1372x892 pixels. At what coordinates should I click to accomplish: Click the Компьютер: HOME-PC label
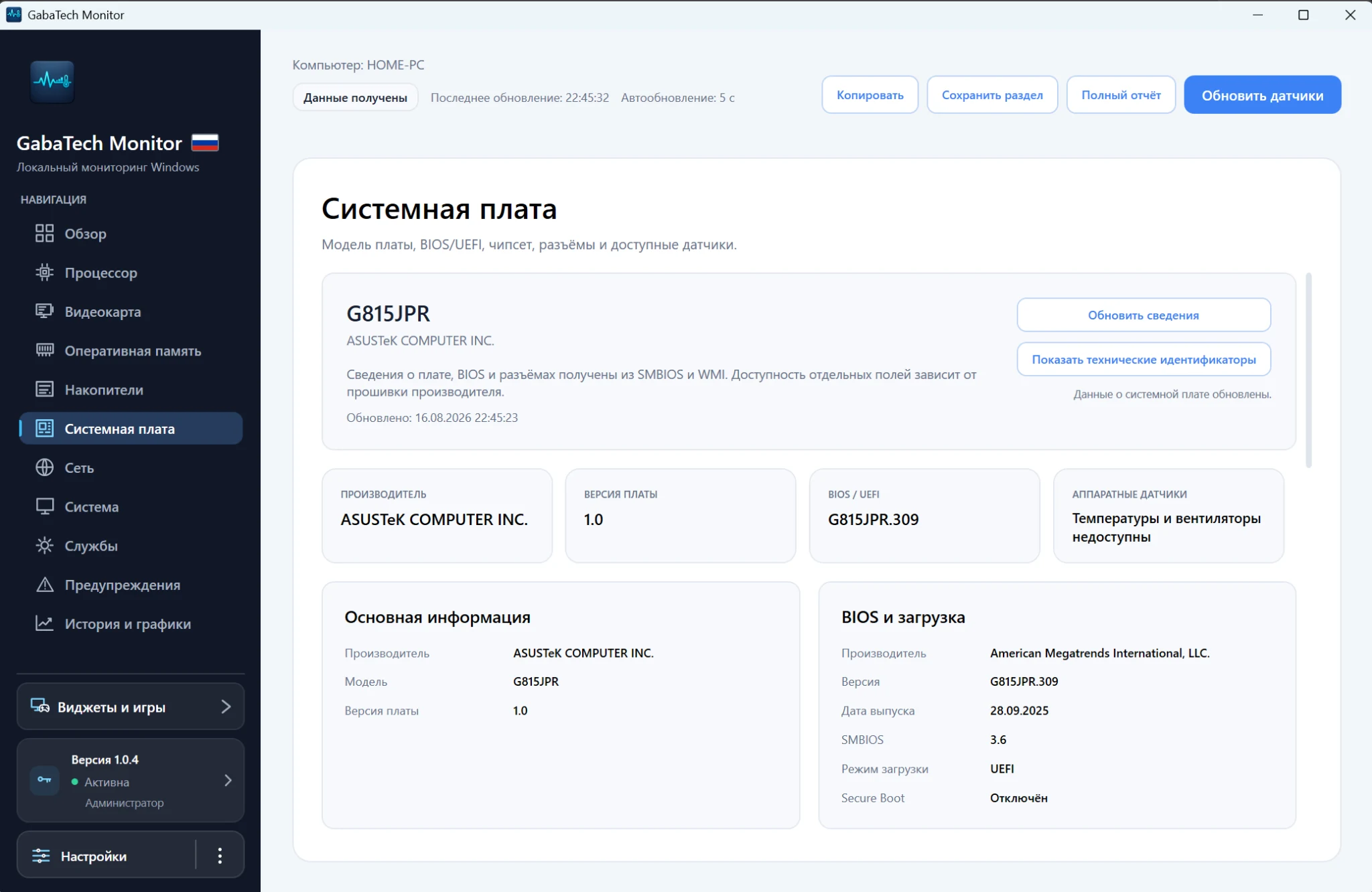(x=358, y=65)
